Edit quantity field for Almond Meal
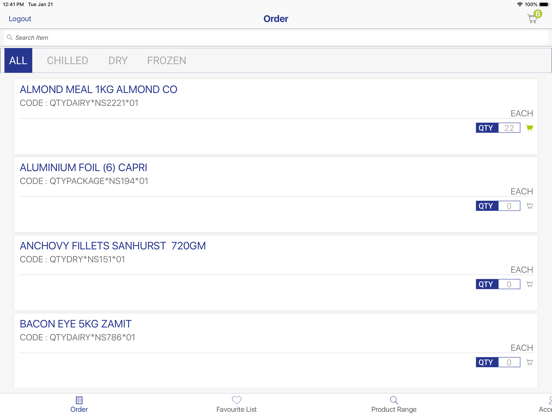Image resolution: width=552 pixels, height=414 pixels. [x=509, y=128]
